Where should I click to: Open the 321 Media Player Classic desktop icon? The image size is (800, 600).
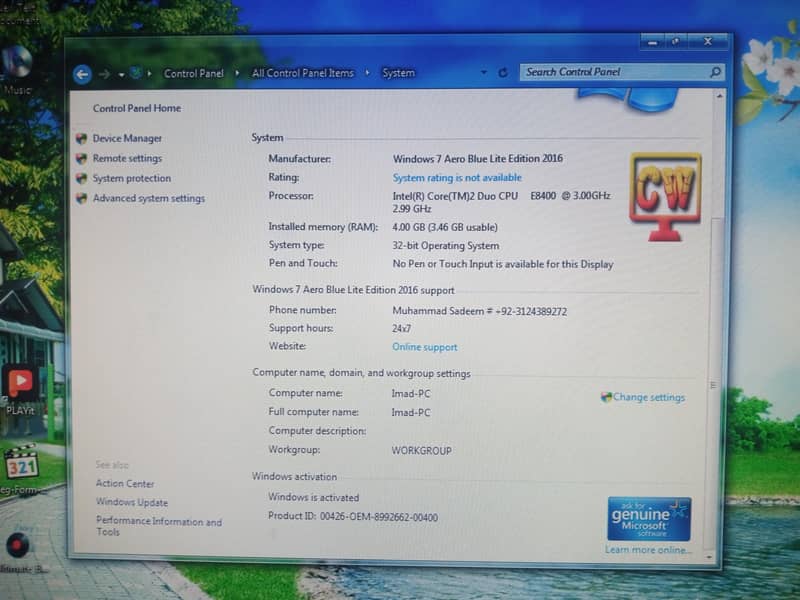pos(21,463)
